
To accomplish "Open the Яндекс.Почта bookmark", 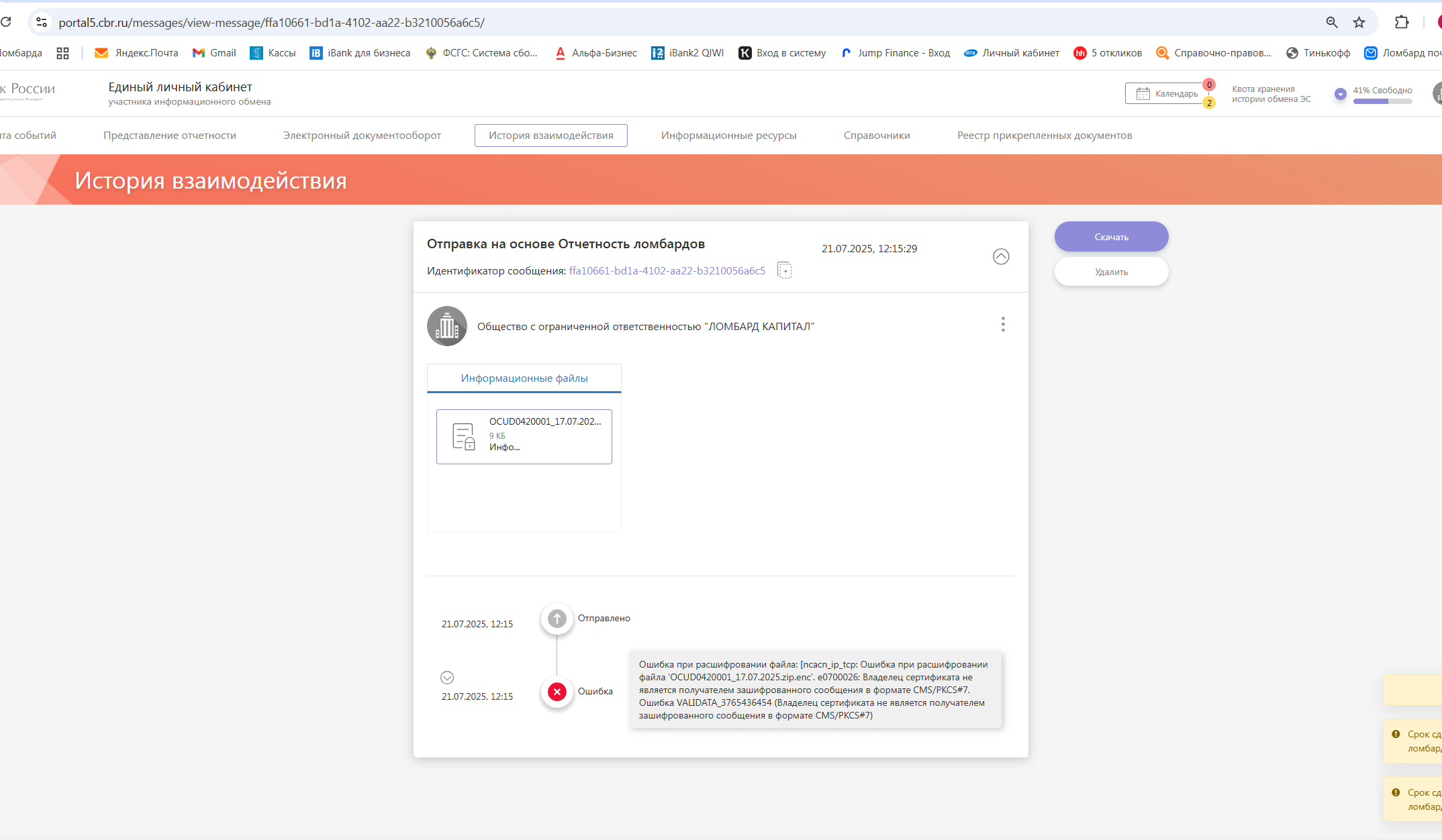I will (x=136, y=53).
